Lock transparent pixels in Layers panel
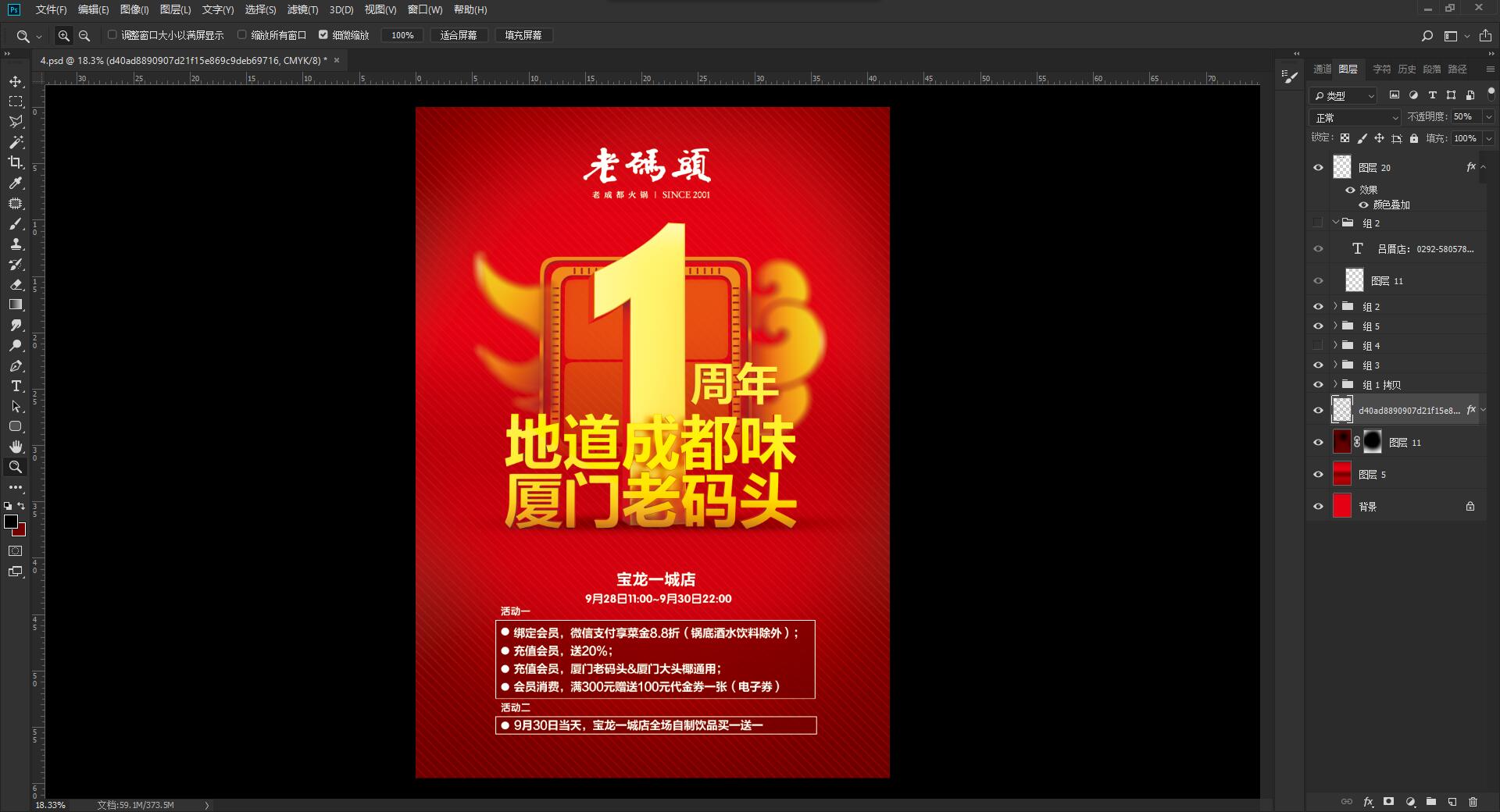The height and width of the screenshot is (812, 1500). 1345,138
